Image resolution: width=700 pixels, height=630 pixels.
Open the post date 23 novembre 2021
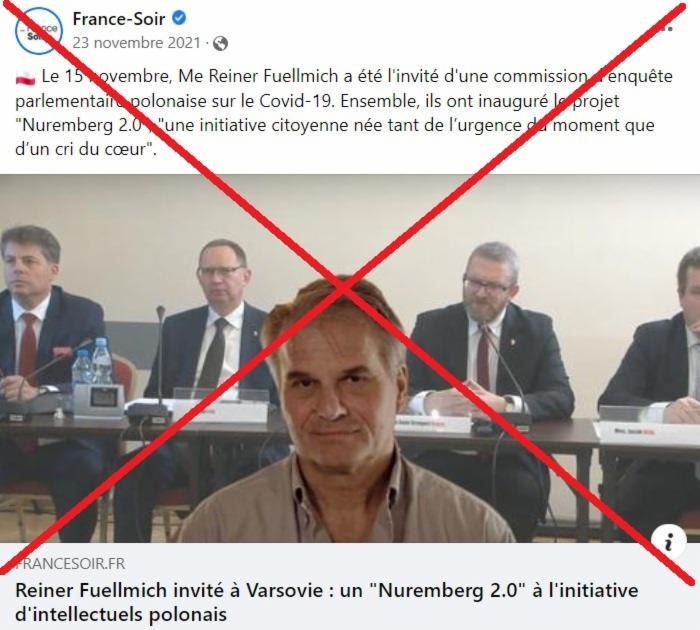coord(137,43)
